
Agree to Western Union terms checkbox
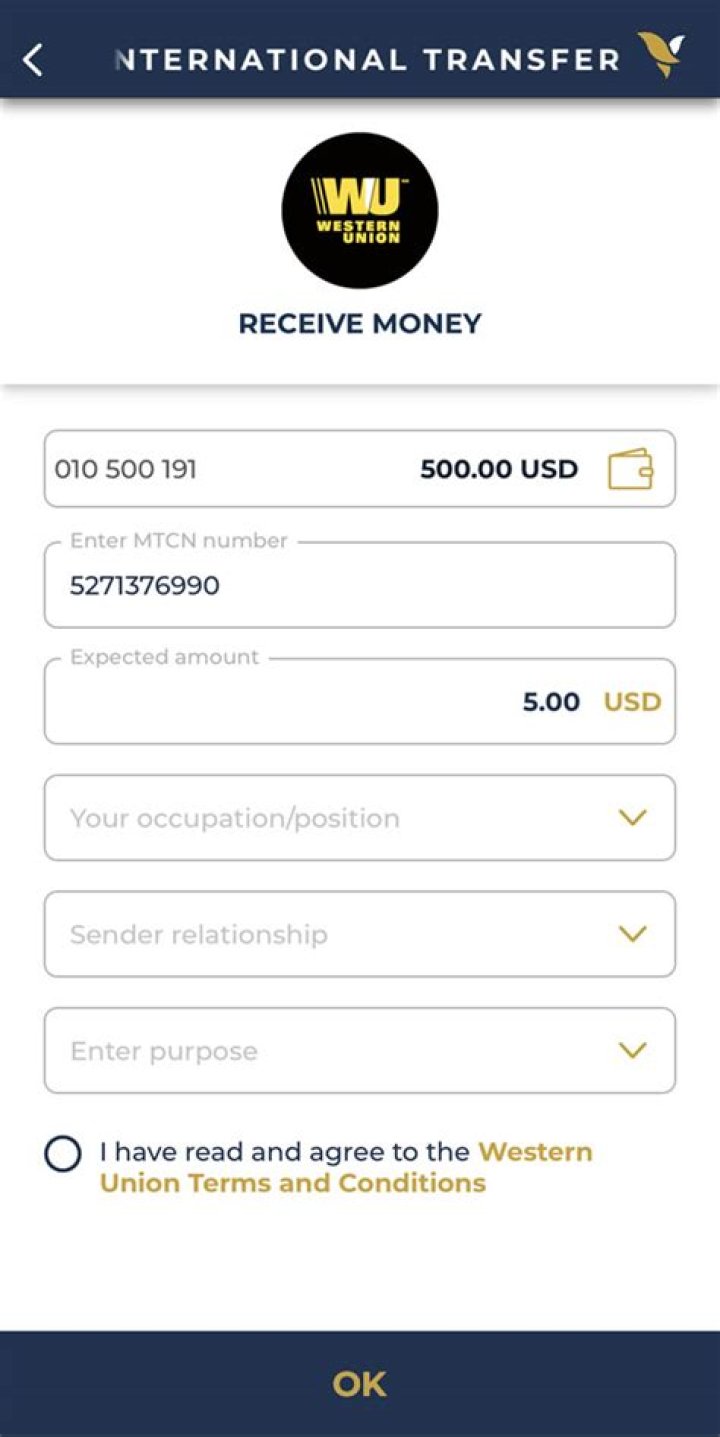point(63,1153)
